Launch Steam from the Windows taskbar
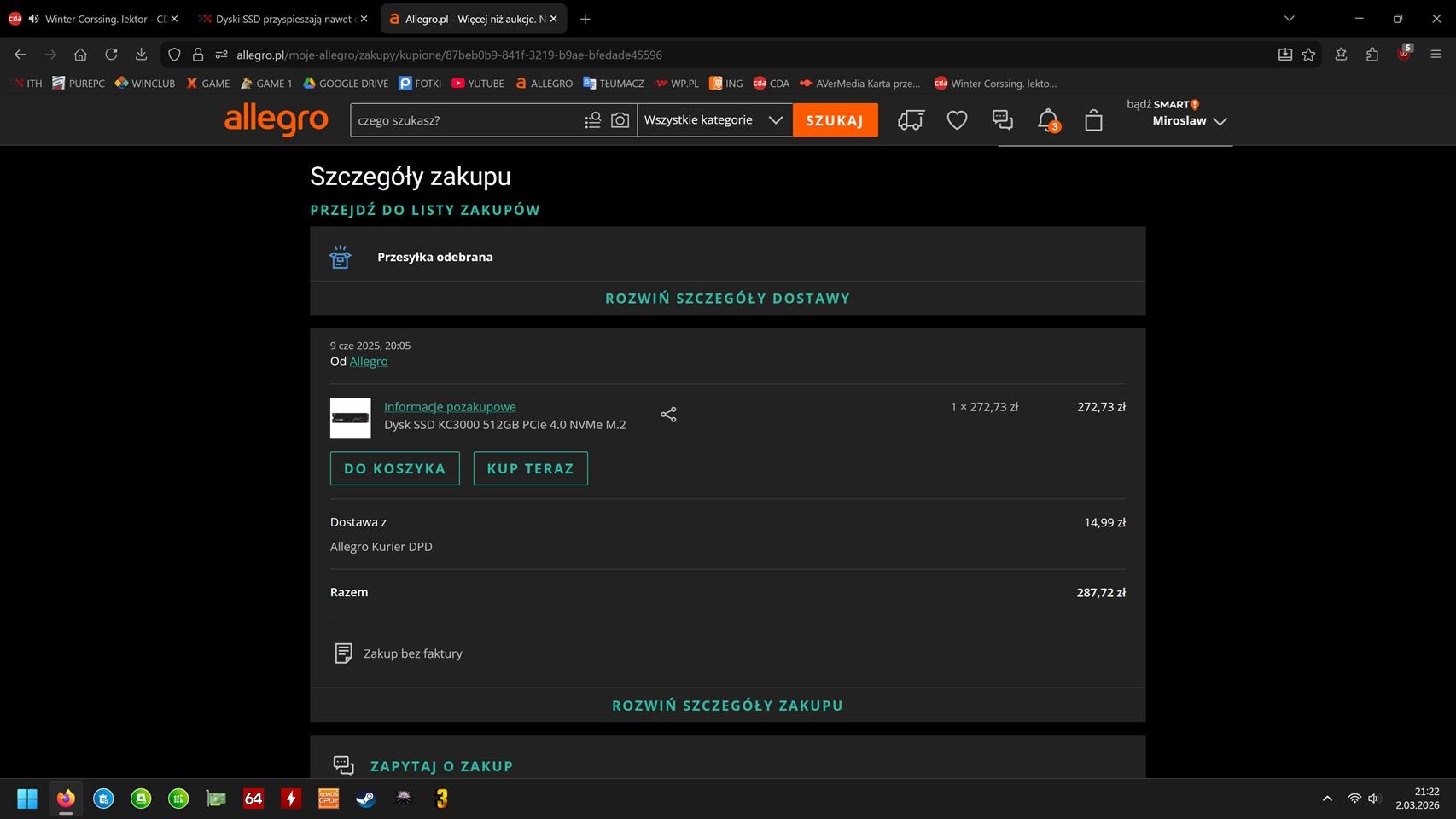This screenshot has height=819, width=1456. (x=365, y=799)
